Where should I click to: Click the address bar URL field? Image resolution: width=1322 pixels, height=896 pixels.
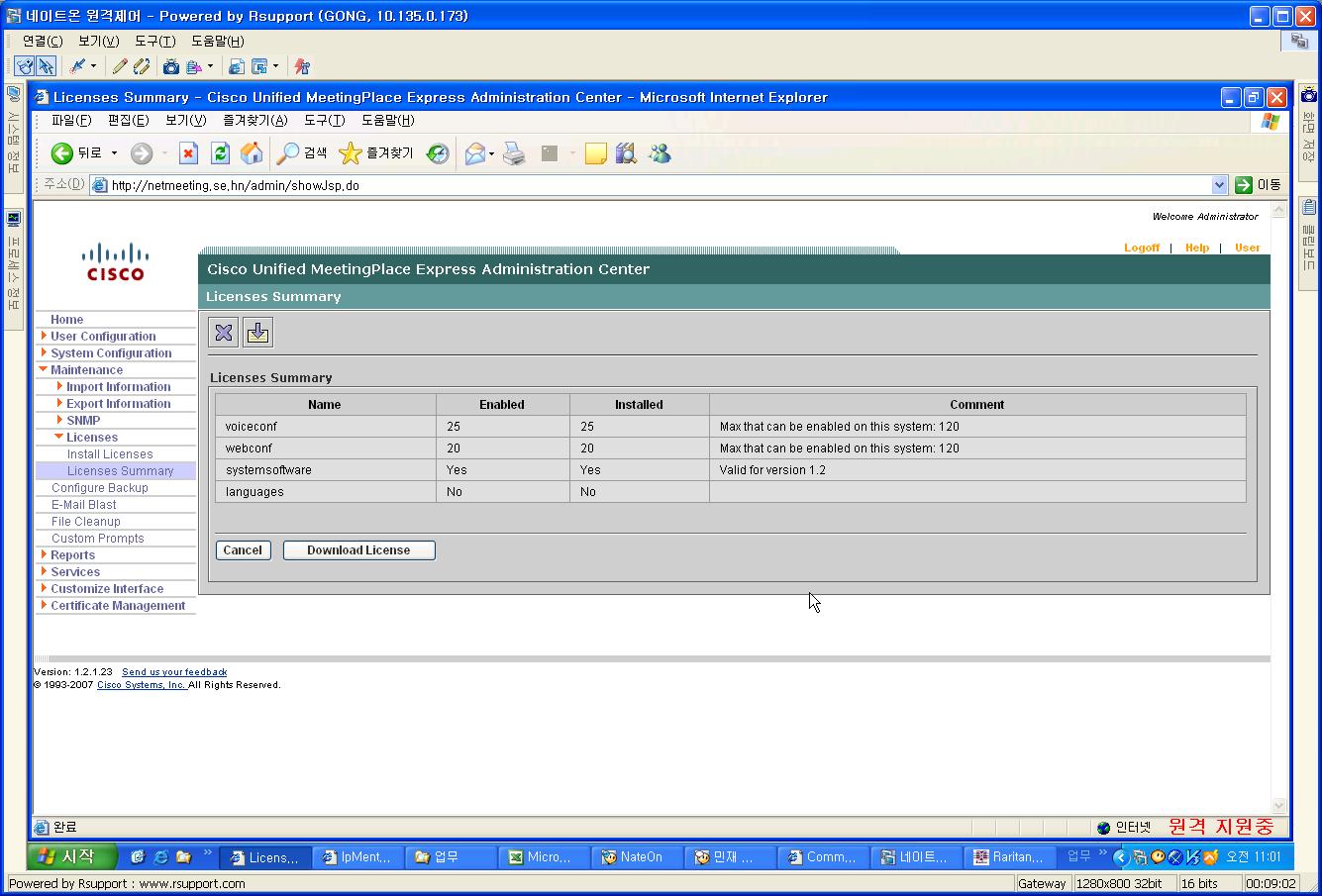(x=658, y=185)
